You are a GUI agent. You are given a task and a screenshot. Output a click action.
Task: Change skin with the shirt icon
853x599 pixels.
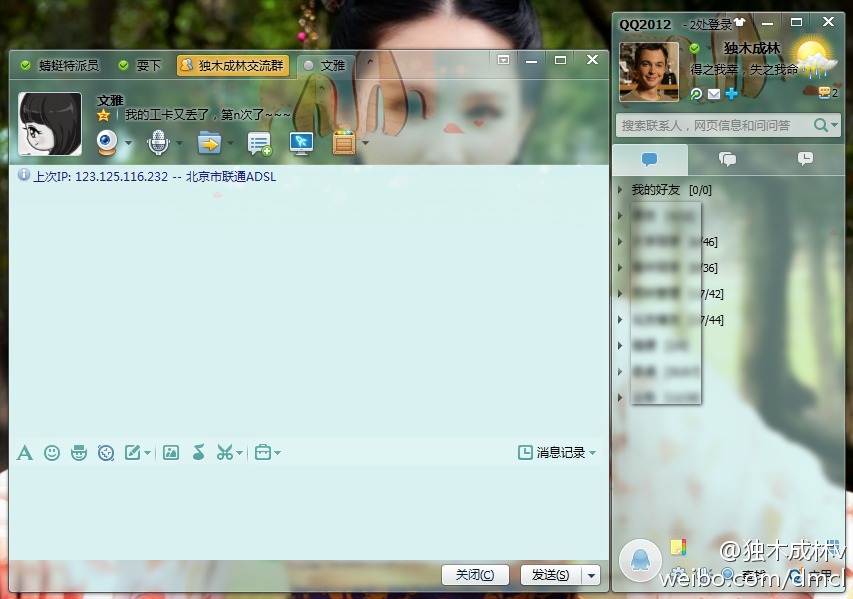click(739, 22)
